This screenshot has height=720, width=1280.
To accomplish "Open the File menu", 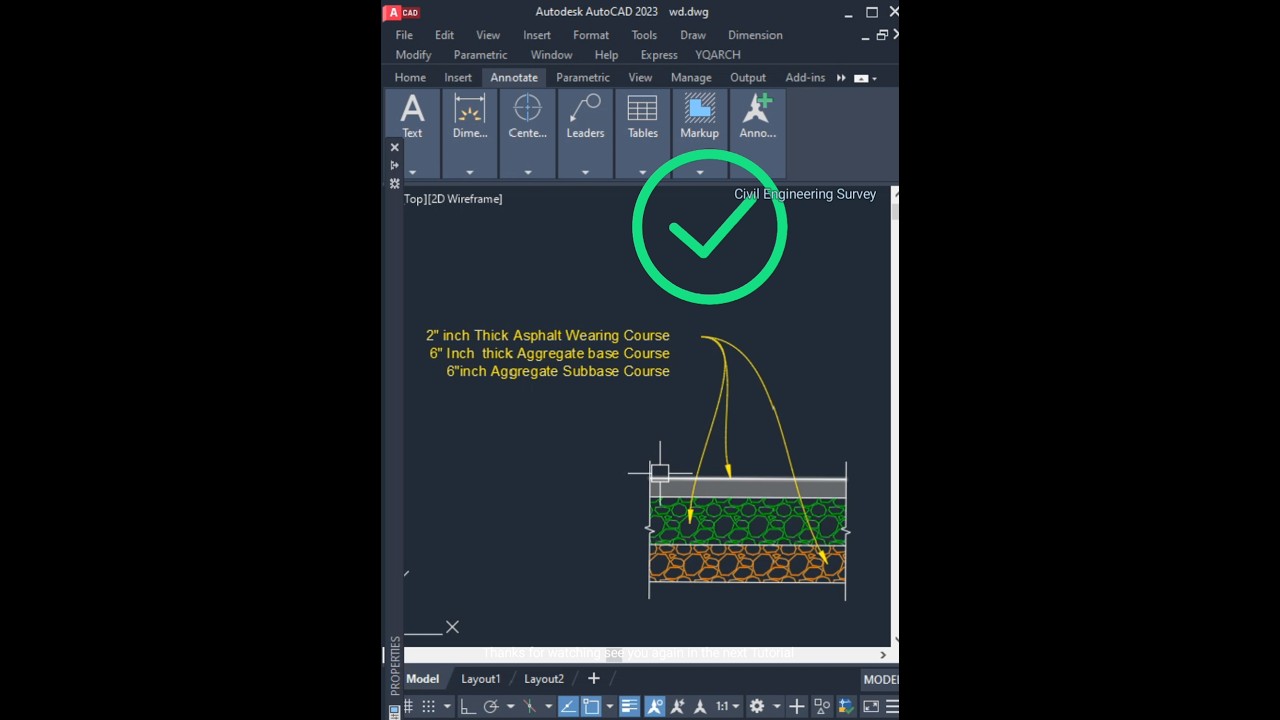I will tap(404, 35).
